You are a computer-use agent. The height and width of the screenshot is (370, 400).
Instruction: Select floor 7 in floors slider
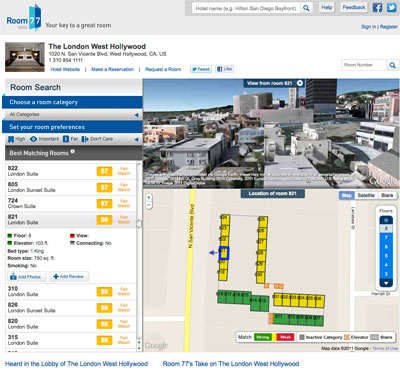pos(386,238)
